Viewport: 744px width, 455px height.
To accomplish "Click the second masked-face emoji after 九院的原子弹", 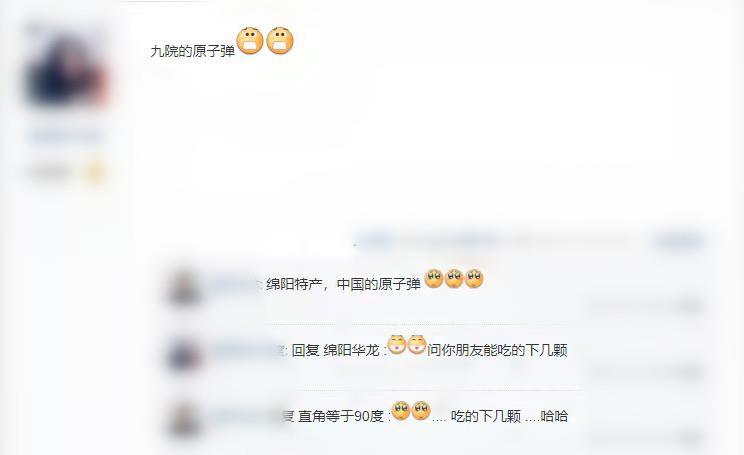I will click(x=280, y=41).
